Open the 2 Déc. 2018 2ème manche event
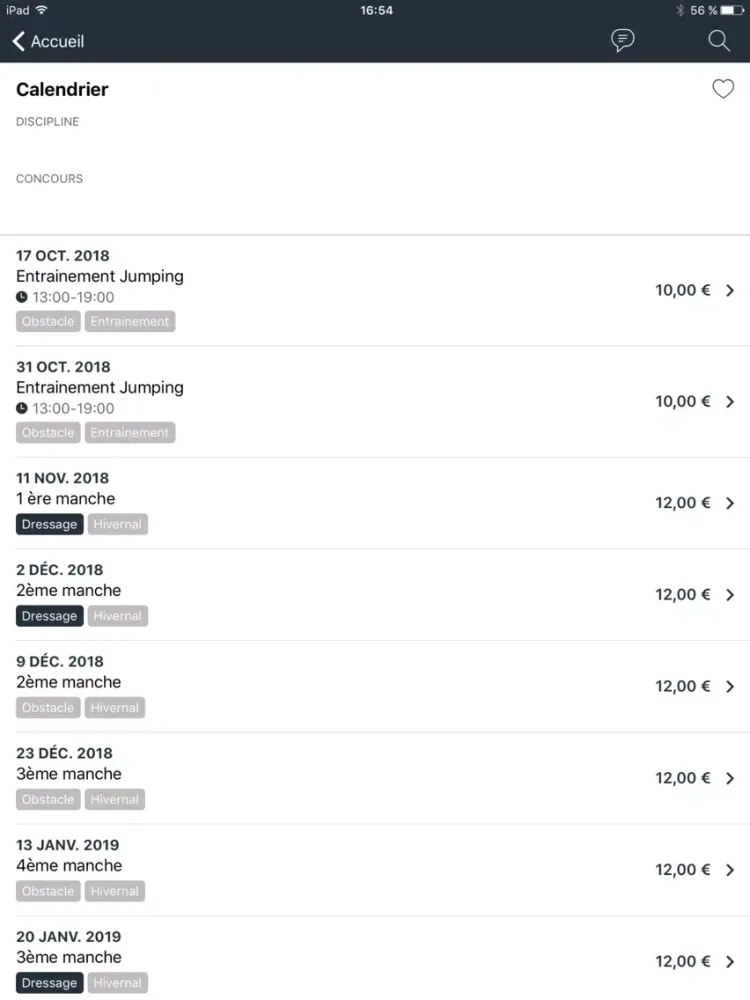This screenshot has height=1000, width=750. click(x=375, y=595)
